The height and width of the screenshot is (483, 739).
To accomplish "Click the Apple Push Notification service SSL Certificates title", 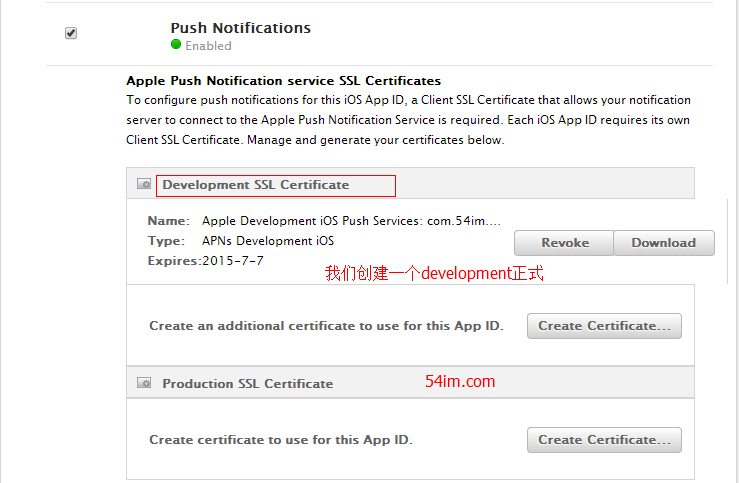I will 283,80.
